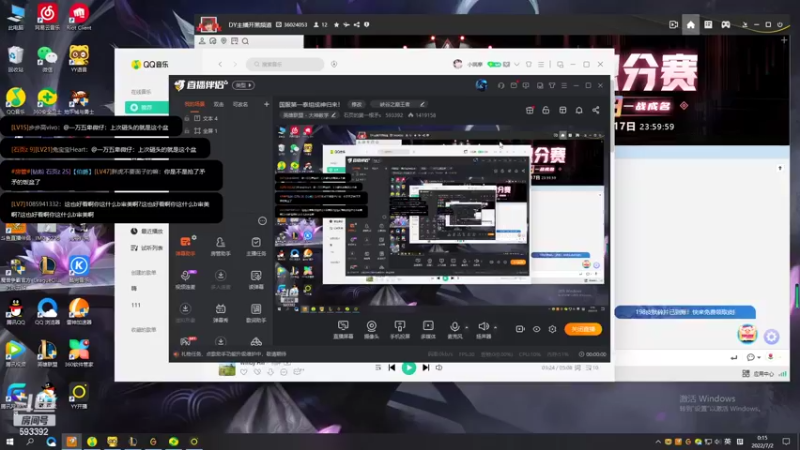Click the microphone icon in streaming toolbar
The width and height of the screenshot is (800, 450).
click(454, 327)
